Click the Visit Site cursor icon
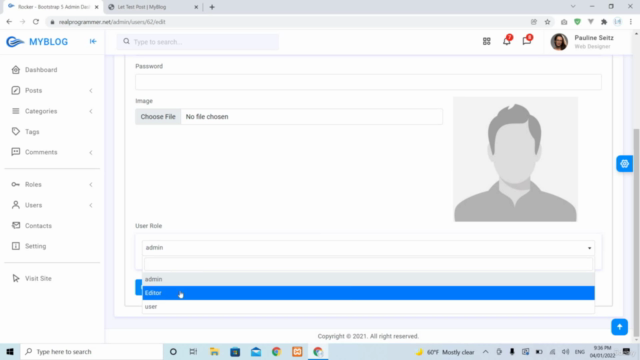The height and width of the screenshot is (360, 640). [x=16, y=278]
